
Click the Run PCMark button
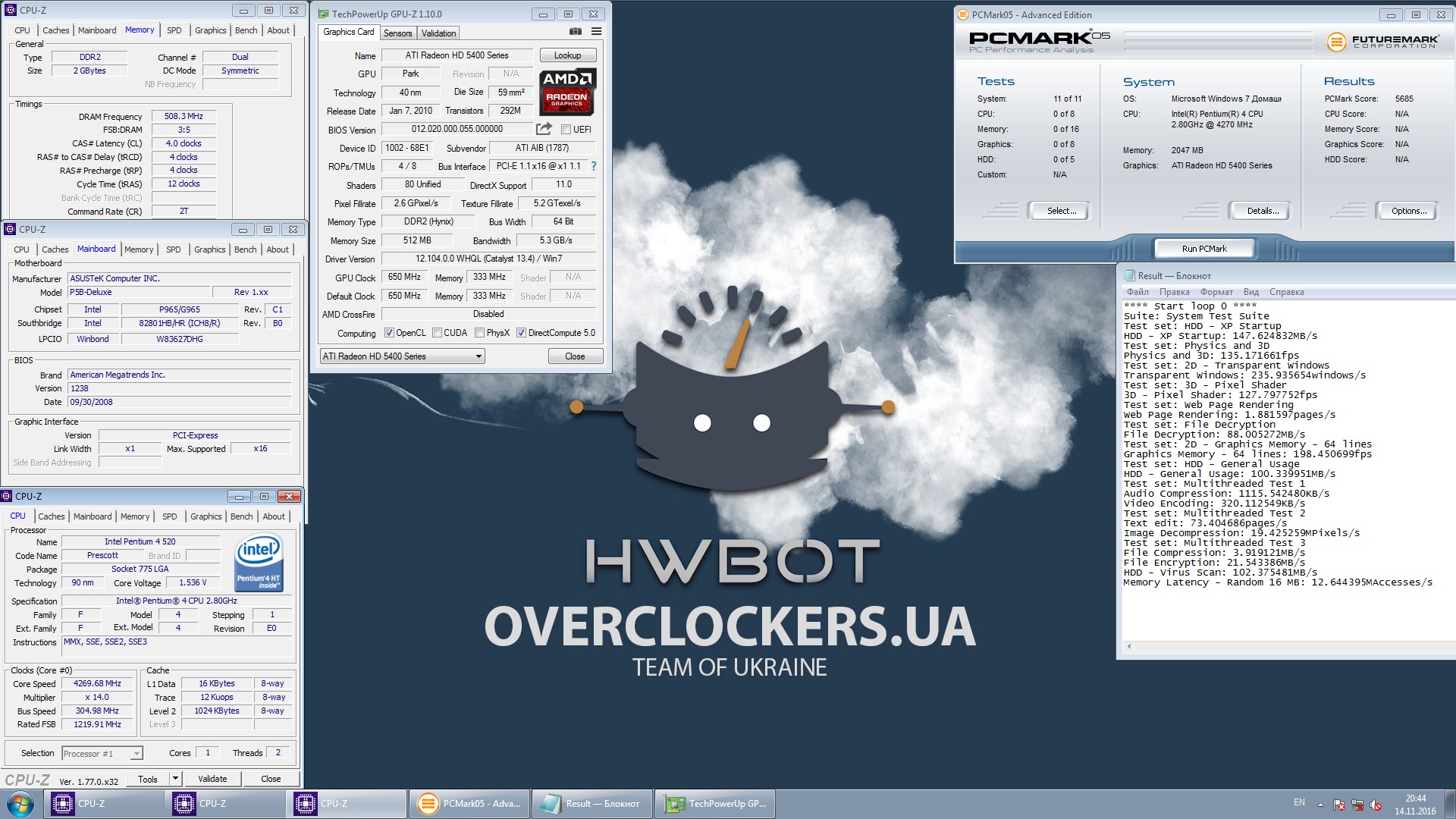tap(1204, 249)
